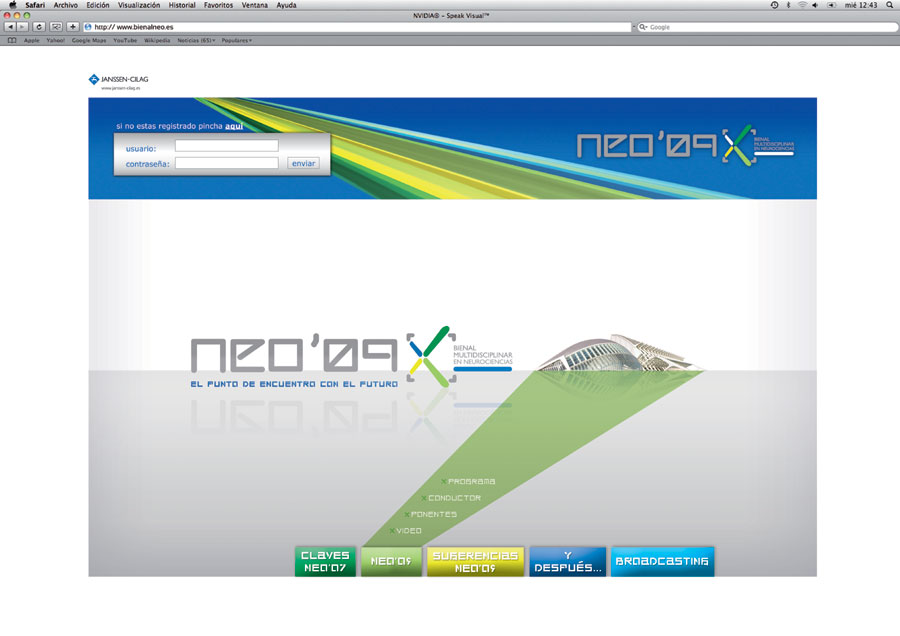The height and width of the screenshot is (636, 900).
Task: Open Time Machine in the menu bar
Action: click(774, 5)
